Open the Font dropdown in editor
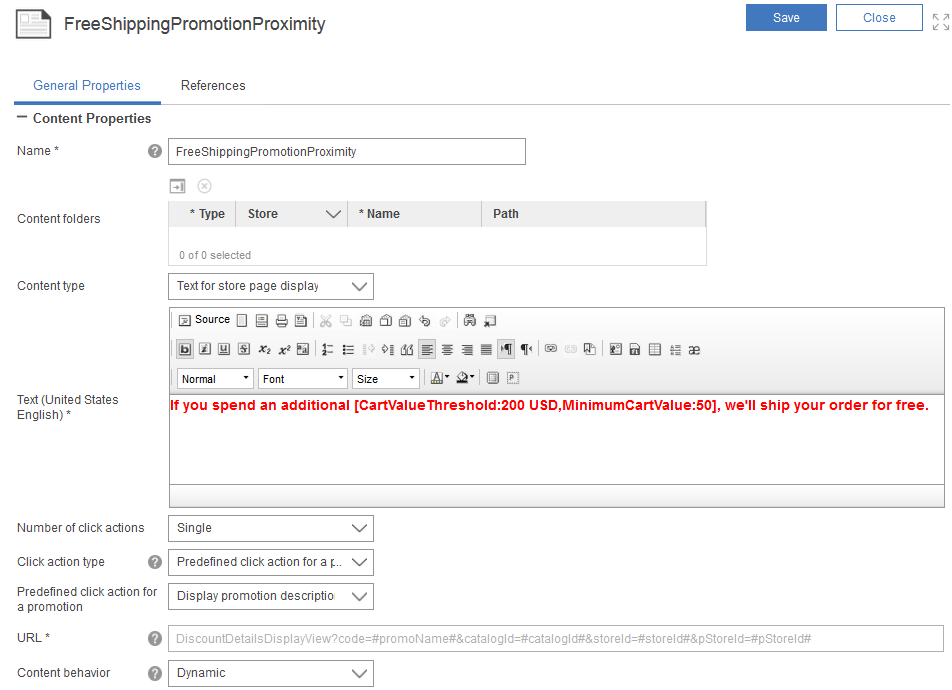The height and width of the screenshot is (690, 952). tap(302, 379)
